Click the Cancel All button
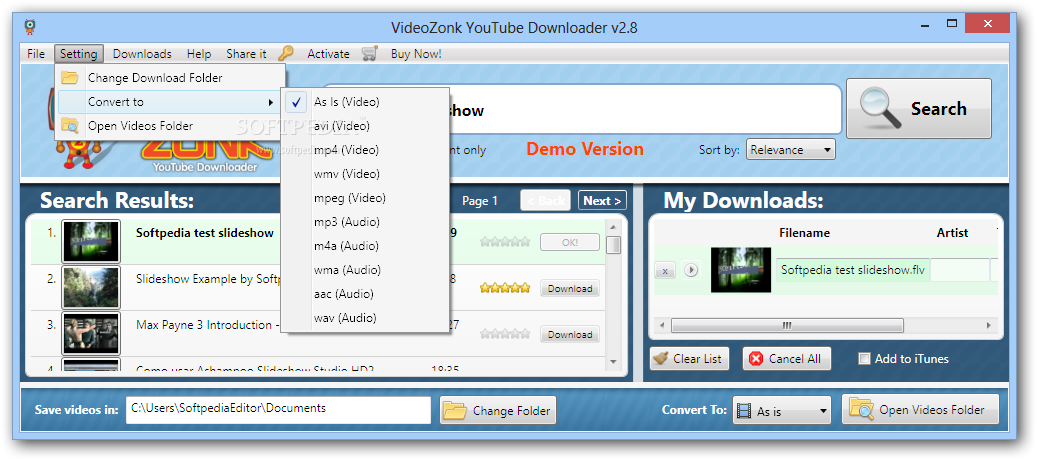 [786, 359]
